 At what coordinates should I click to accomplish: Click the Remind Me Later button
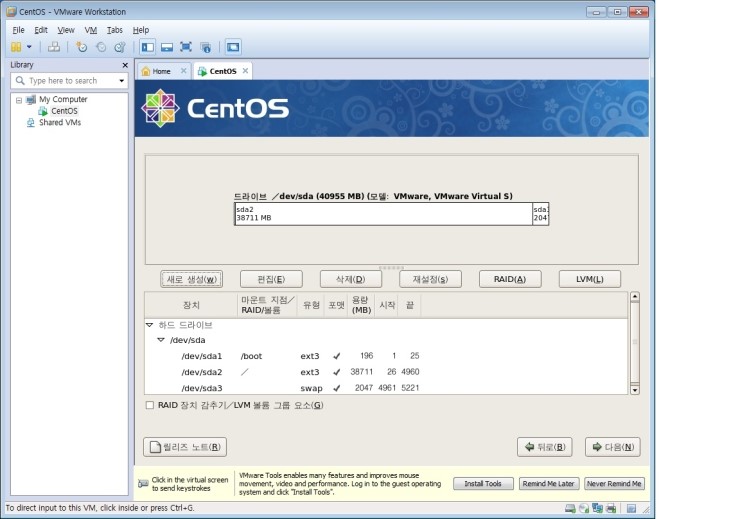(x=548, y=484)
